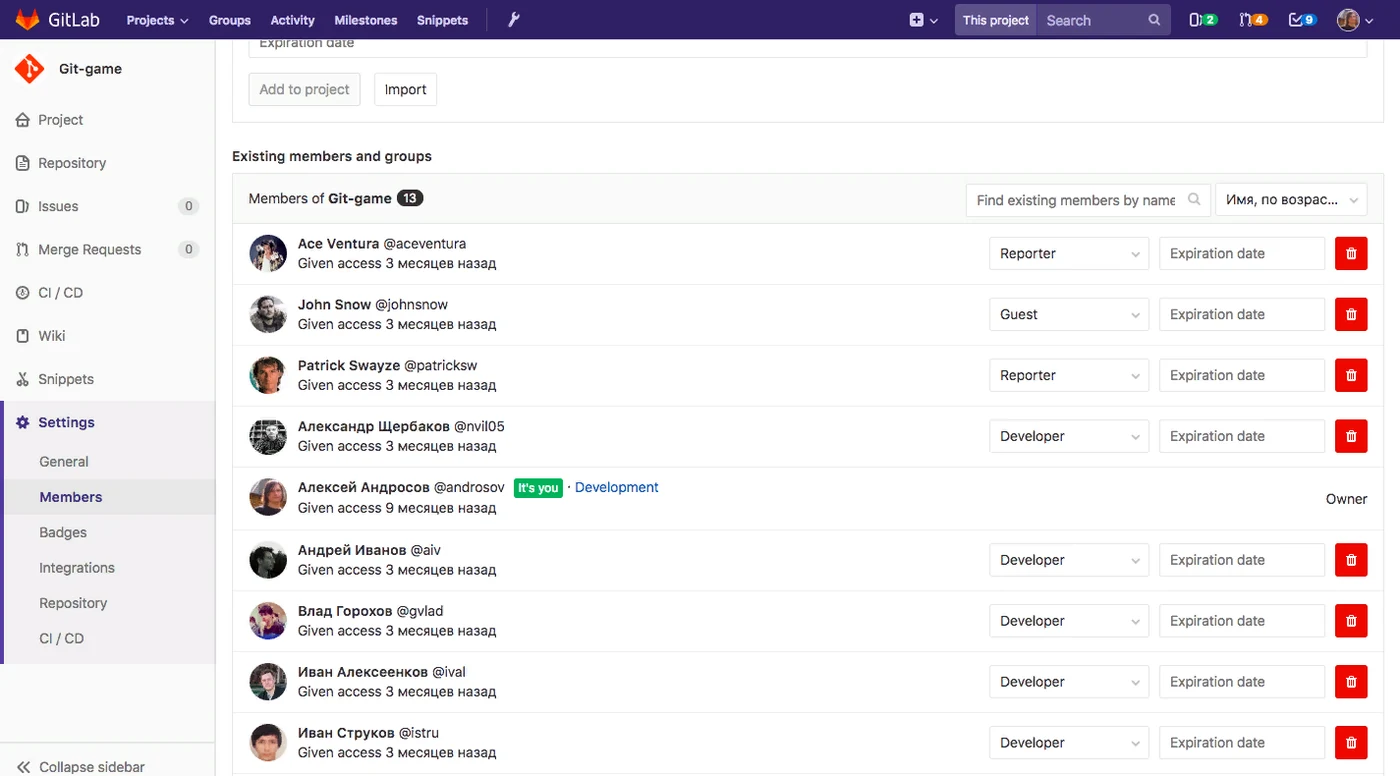Image resolution: width=1400 pixels, height=776 pixels.
Task: Open Activity in the top navigation
Action: tap(292, 20)
